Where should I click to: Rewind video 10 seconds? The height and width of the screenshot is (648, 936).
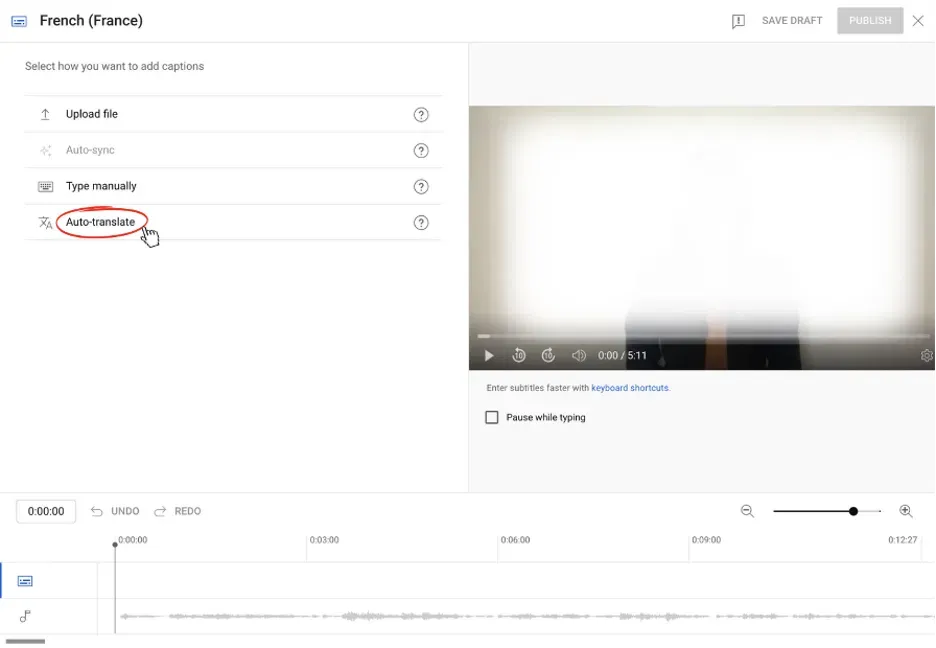coord(519,356)
